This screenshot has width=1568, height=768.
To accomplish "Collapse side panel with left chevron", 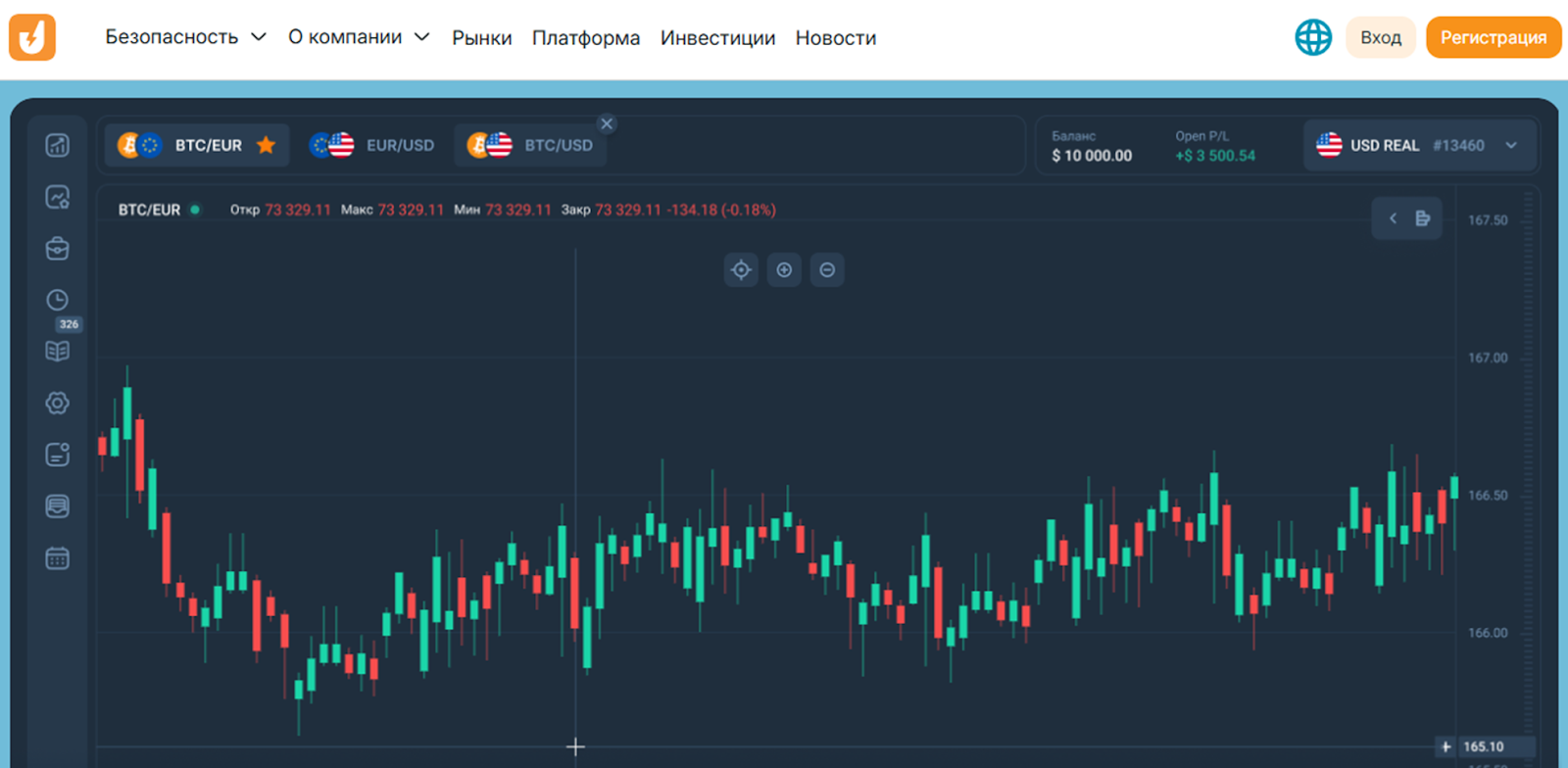I will click(1393, 218).
